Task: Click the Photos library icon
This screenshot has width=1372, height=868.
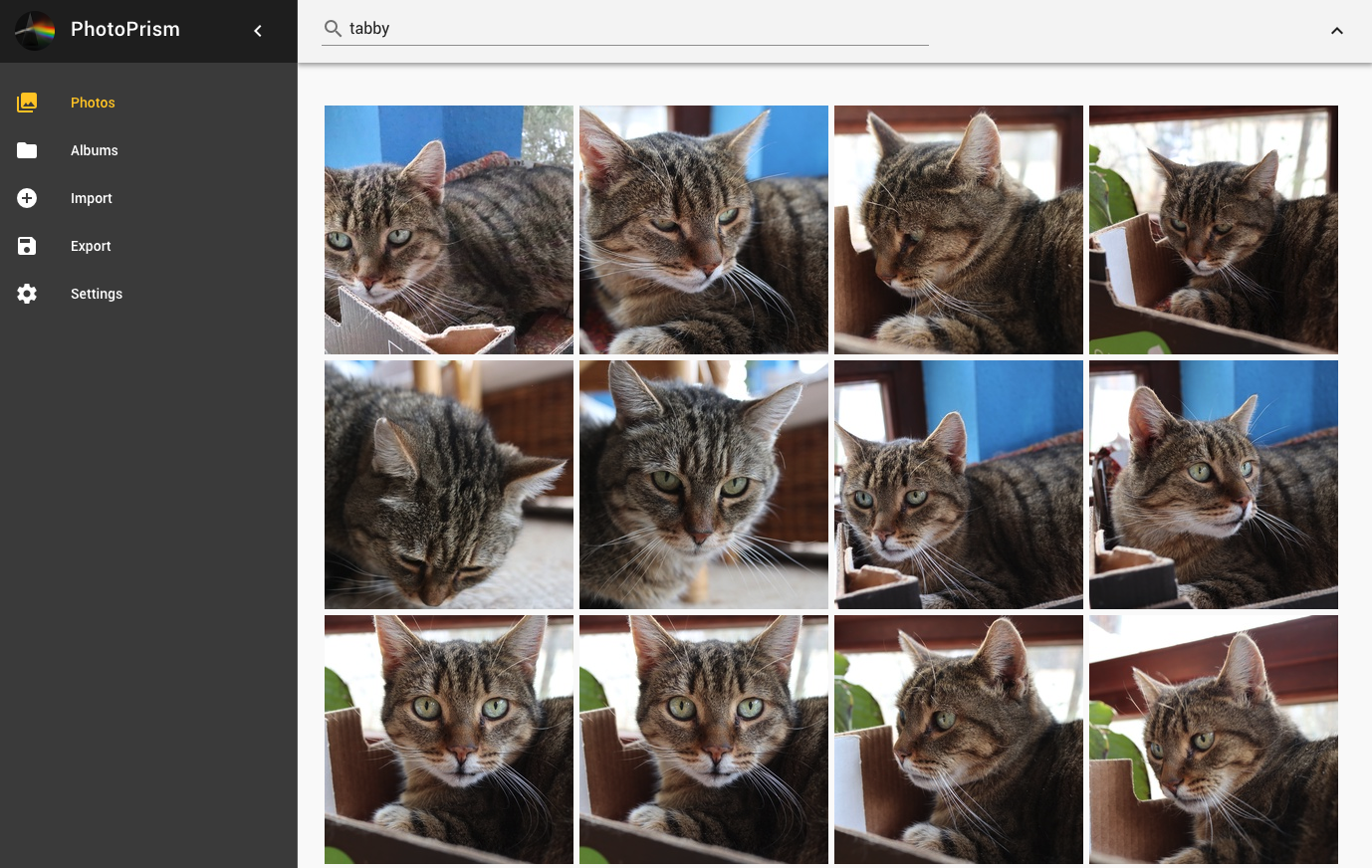Action: (27, 103)
